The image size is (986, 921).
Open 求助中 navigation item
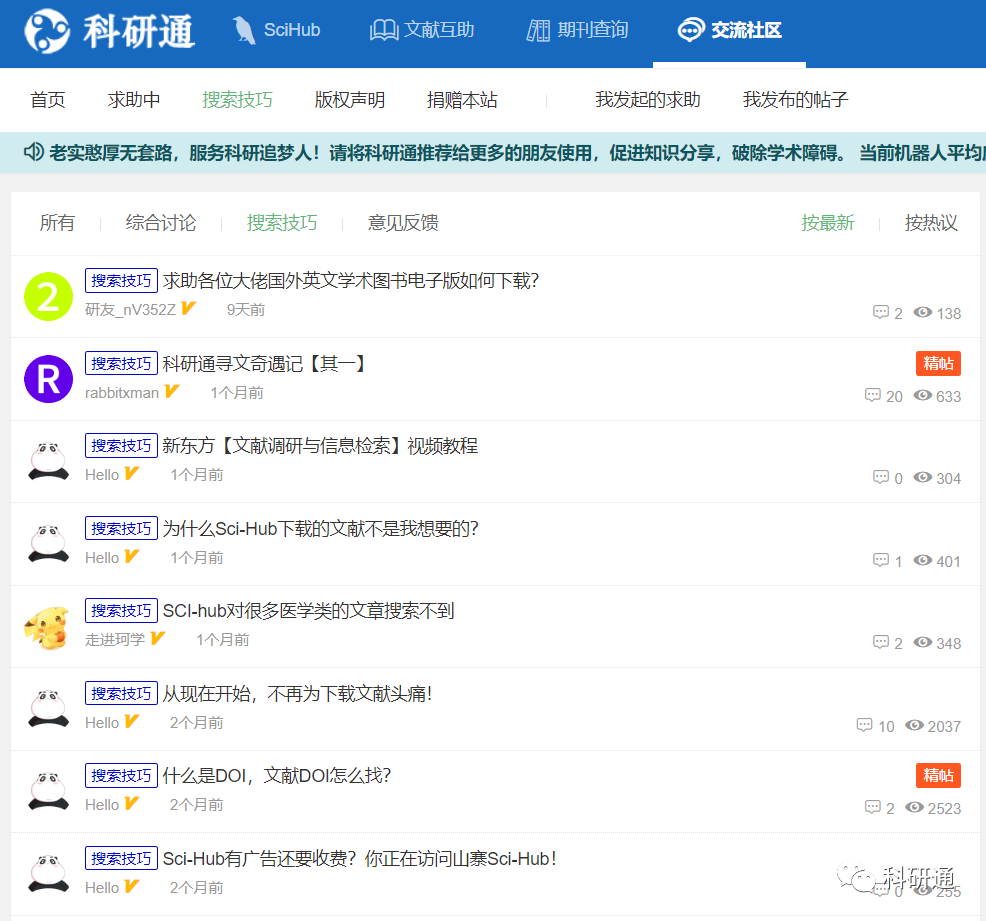pyautogui.click(x=134, y=99)
